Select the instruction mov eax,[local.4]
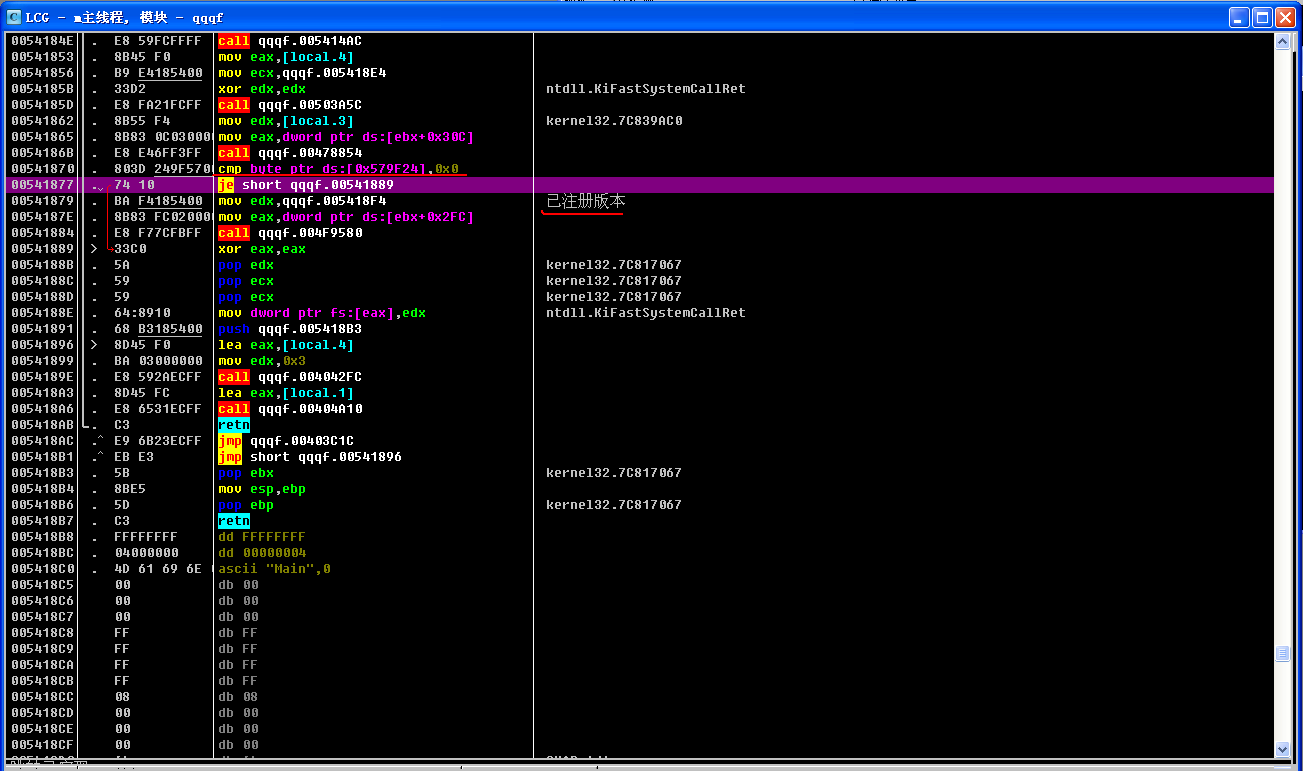Screen dimensions: 1303x771 click(x=288, y=57)
